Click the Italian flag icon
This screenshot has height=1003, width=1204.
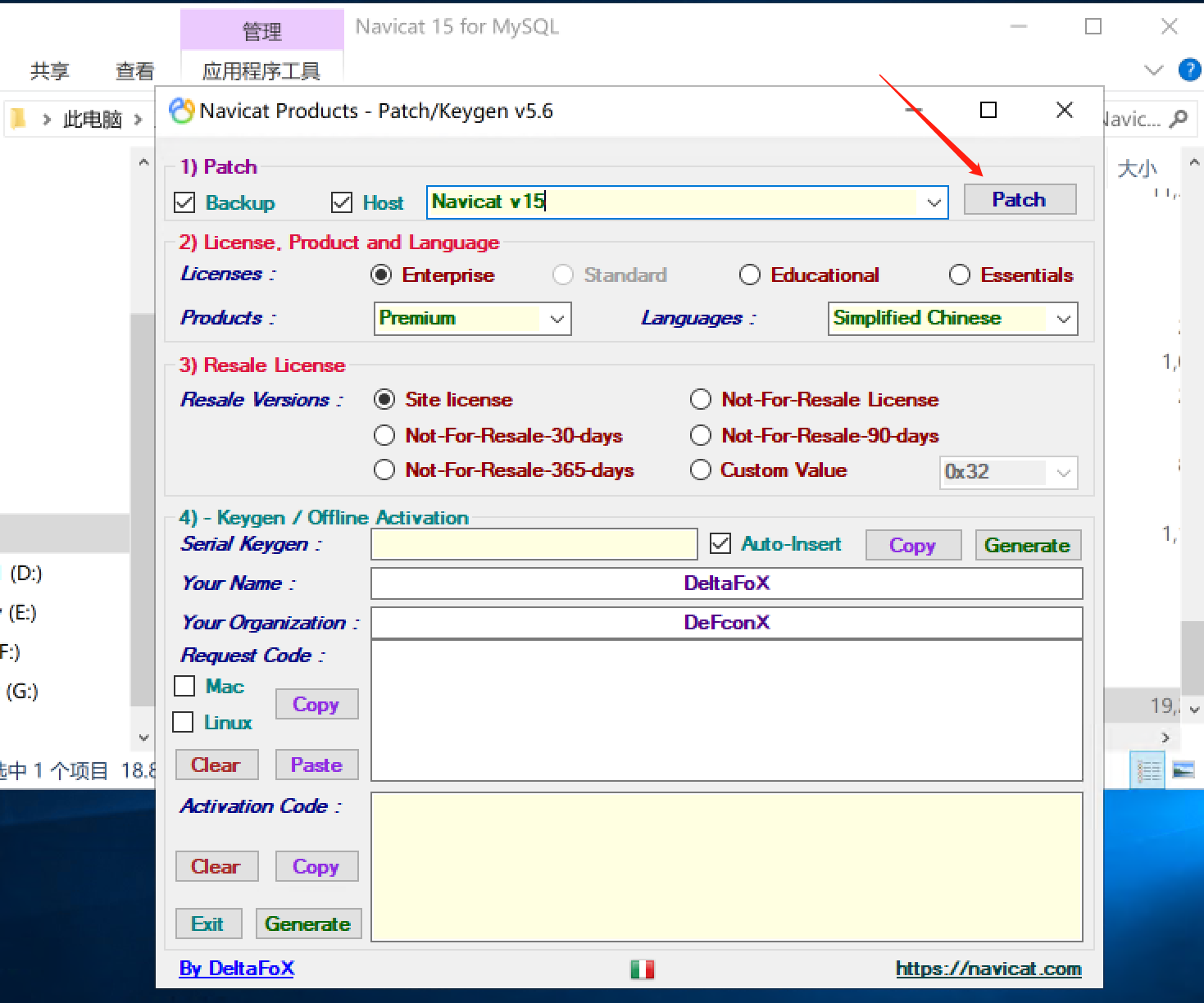point(642,969)
